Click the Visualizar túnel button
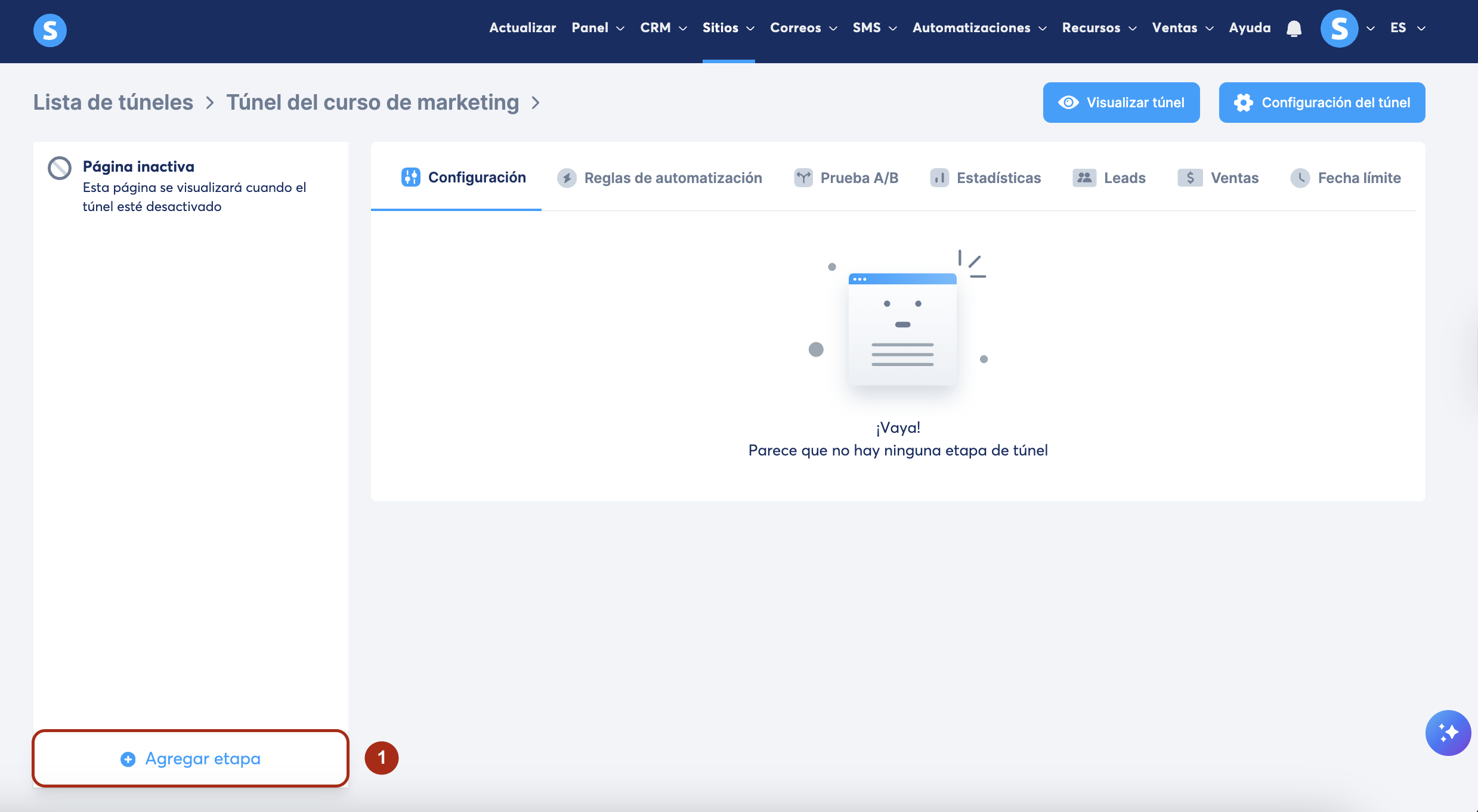Viewport: 1478px width, 812px height. pyautogui.click(x=1121, y=103)
